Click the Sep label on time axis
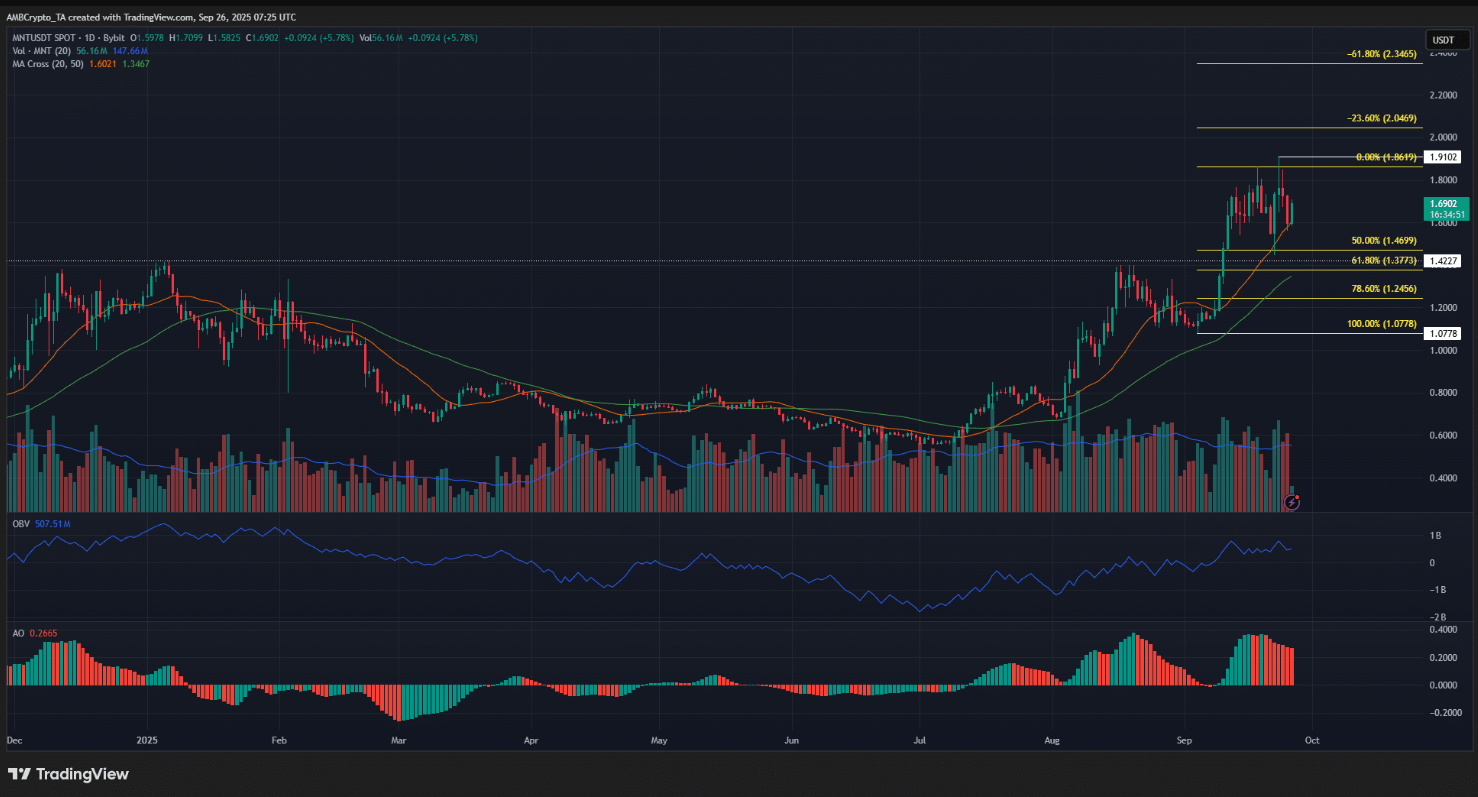 point(1184,741)
